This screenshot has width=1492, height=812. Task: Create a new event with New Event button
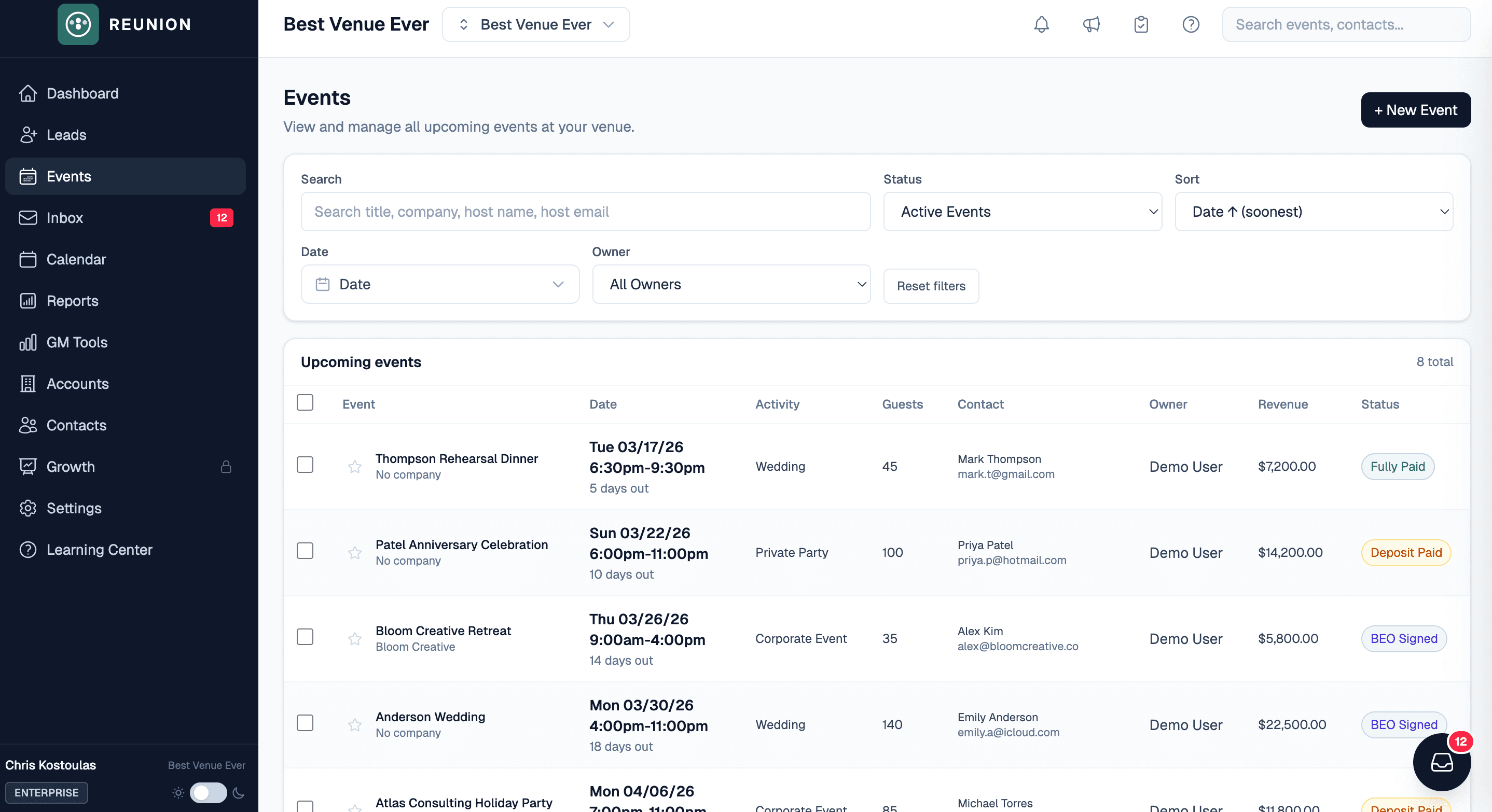coord(1416,110)
